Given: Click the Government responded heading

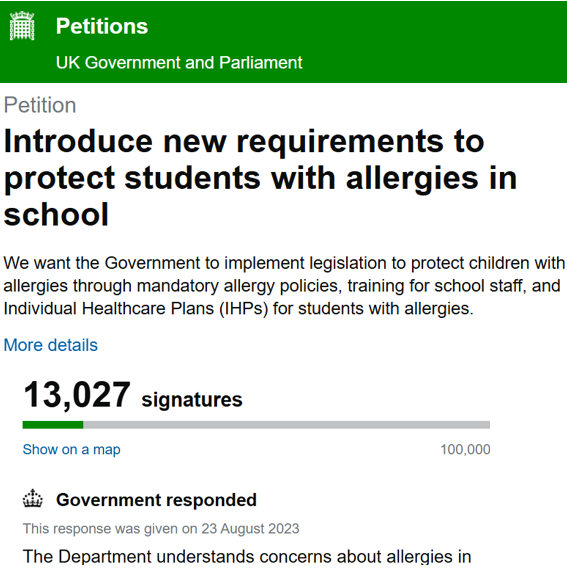Looking at the screenshot, I should (156, 500).
